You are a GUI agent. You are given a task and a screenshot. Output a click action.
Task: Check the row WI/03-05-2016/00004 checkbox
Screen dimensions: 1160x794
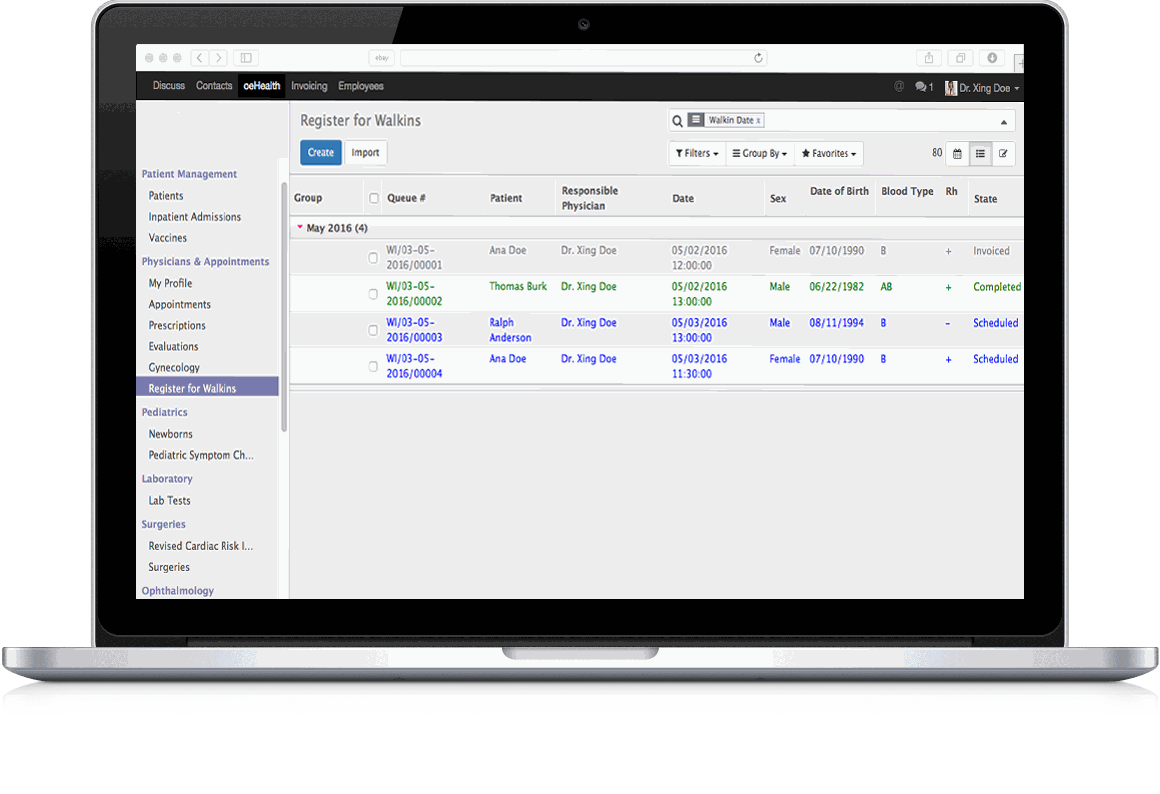coord(373,366)
